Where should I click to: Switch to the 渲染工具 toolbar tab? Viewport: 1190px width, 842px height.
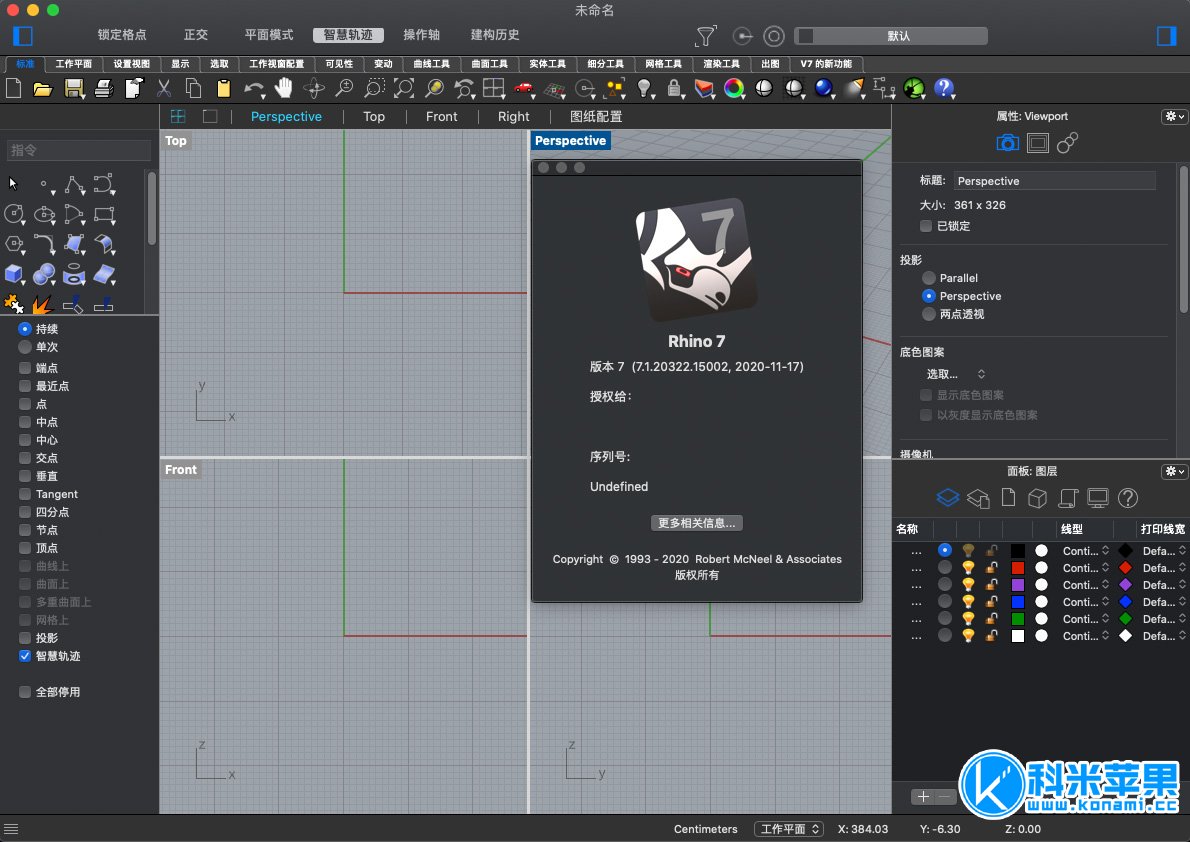pos(721,64)
